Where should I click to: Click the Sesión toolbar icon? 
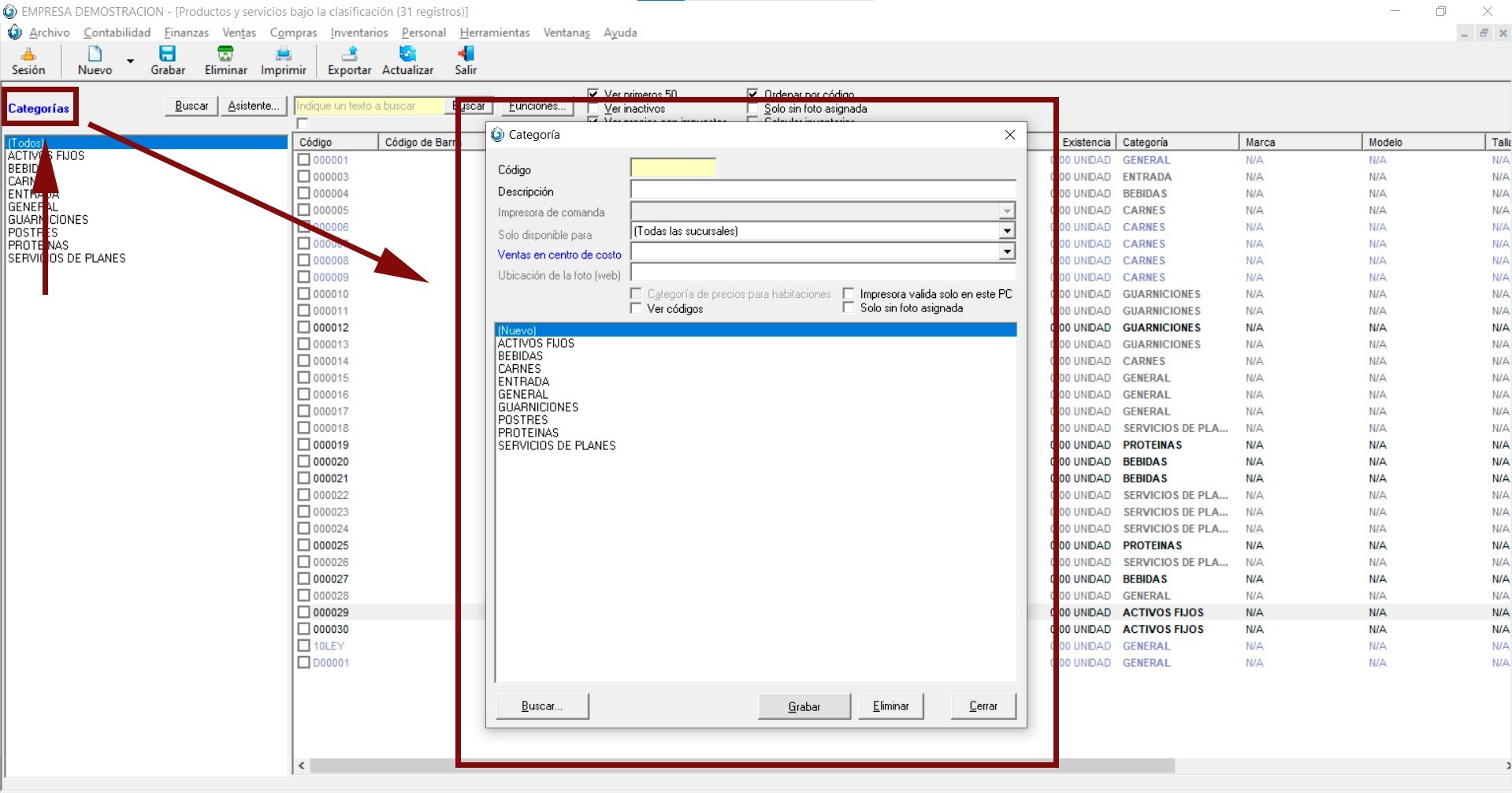tap(28, 54)
